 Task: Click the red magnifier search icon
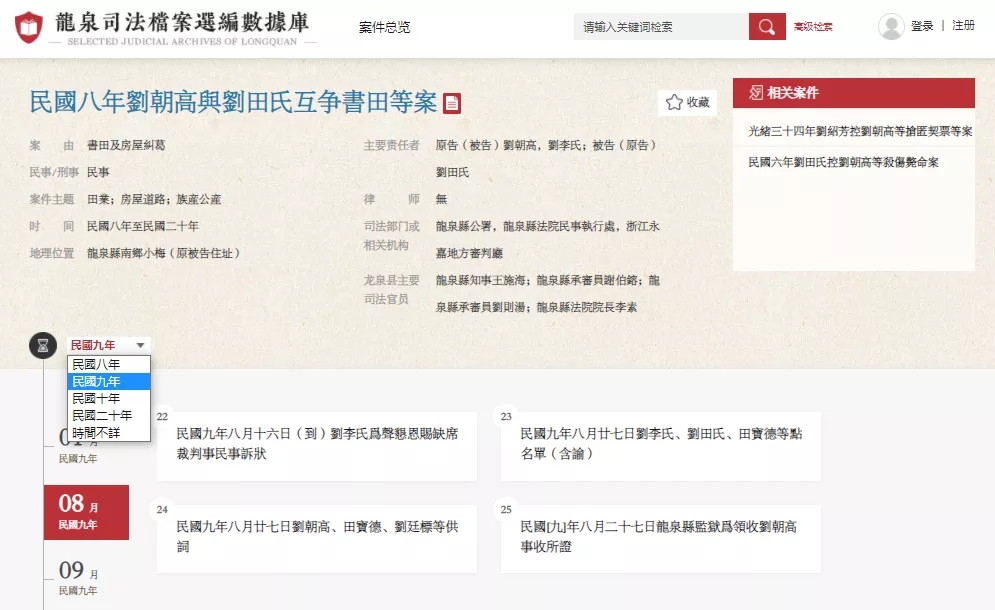766,25
